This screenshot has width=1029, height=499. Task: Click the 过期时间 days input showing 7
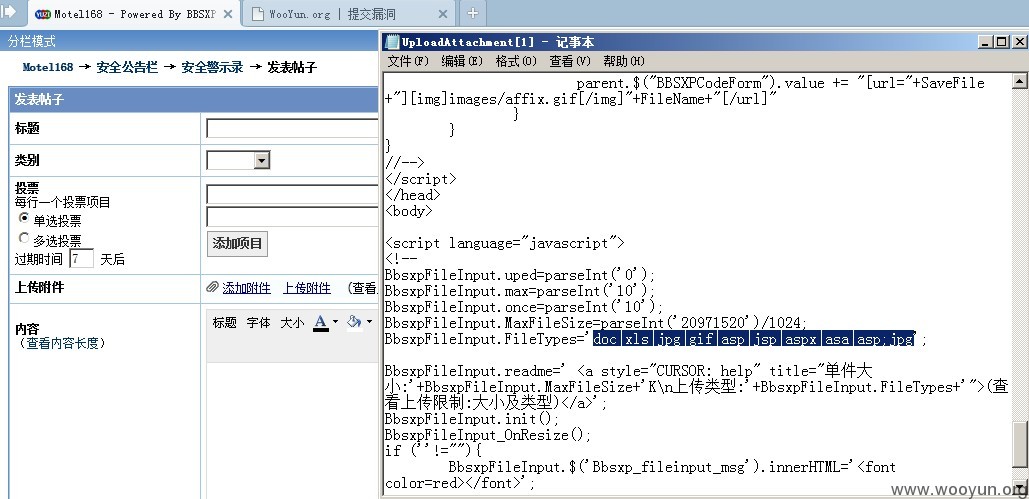81,258
